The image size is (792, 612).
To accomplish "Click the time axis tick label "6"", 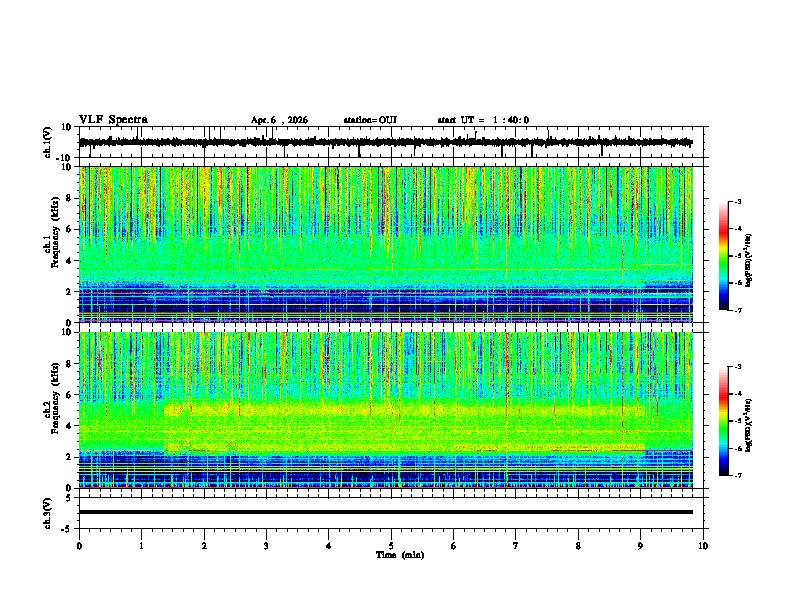I will pyautogui.click(x=454, y=546).
